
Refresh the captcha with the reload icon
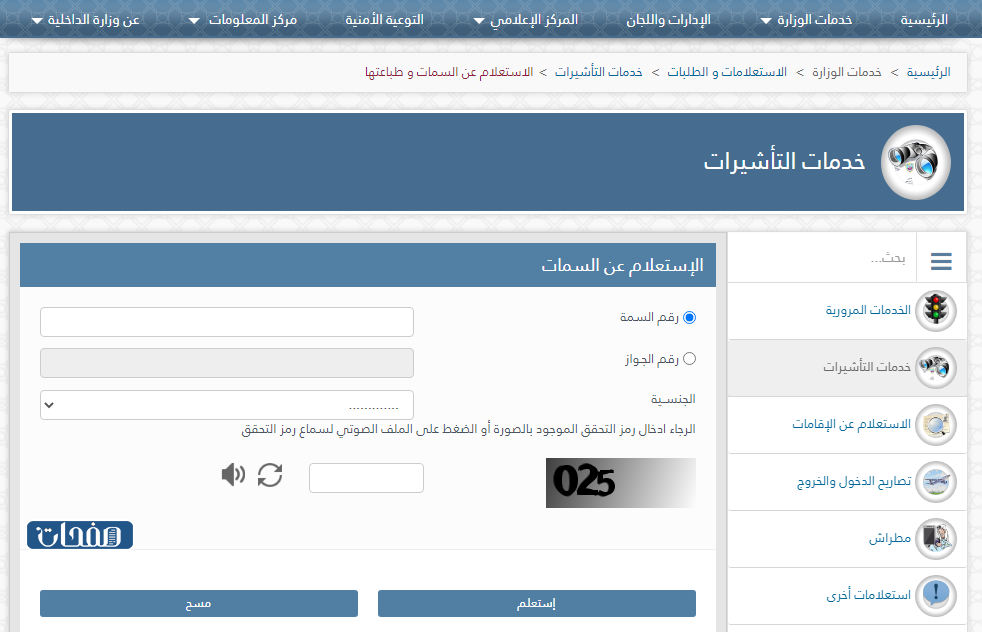[269, 474]
